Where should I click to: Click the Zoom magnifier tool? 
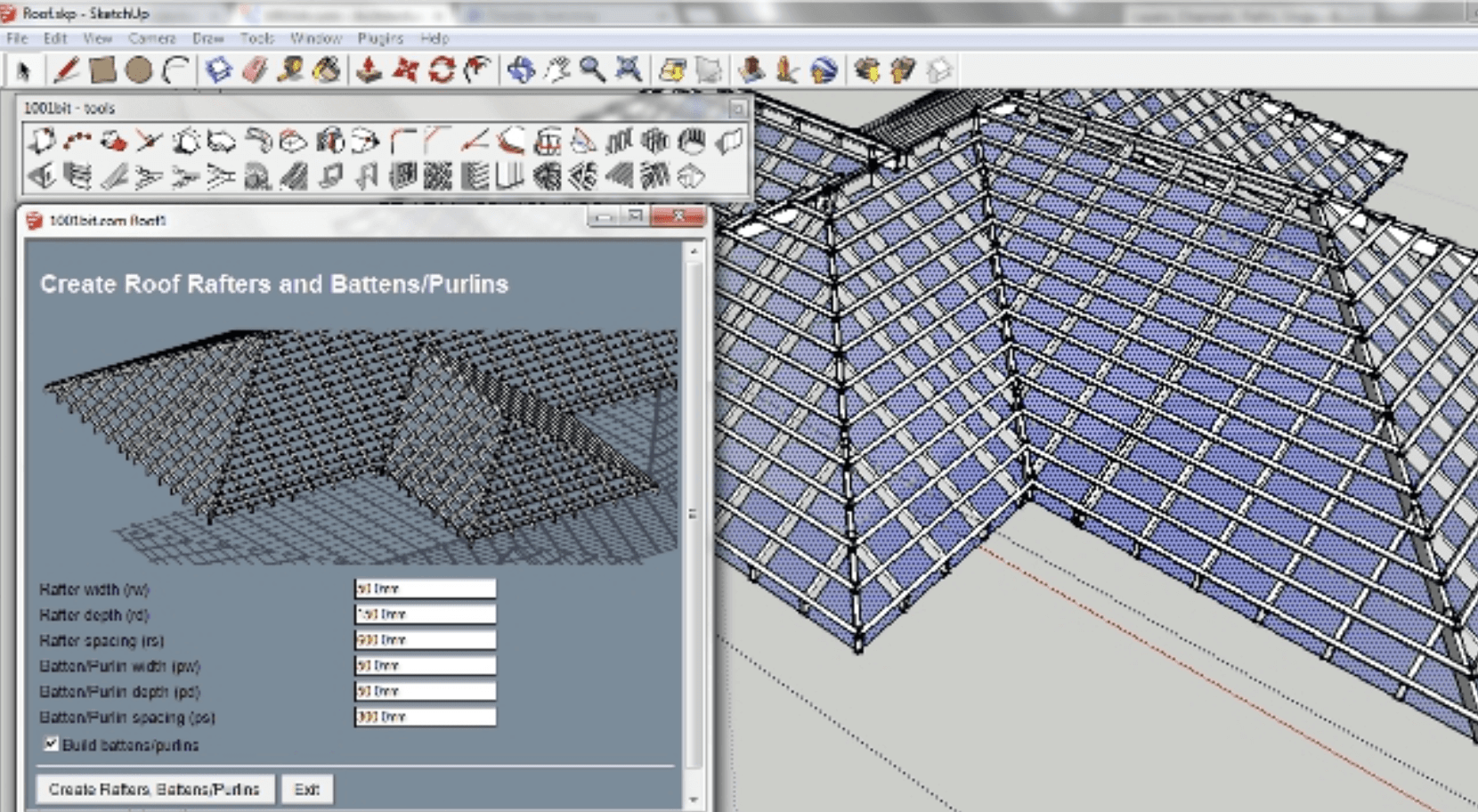[x=592, y=69]
